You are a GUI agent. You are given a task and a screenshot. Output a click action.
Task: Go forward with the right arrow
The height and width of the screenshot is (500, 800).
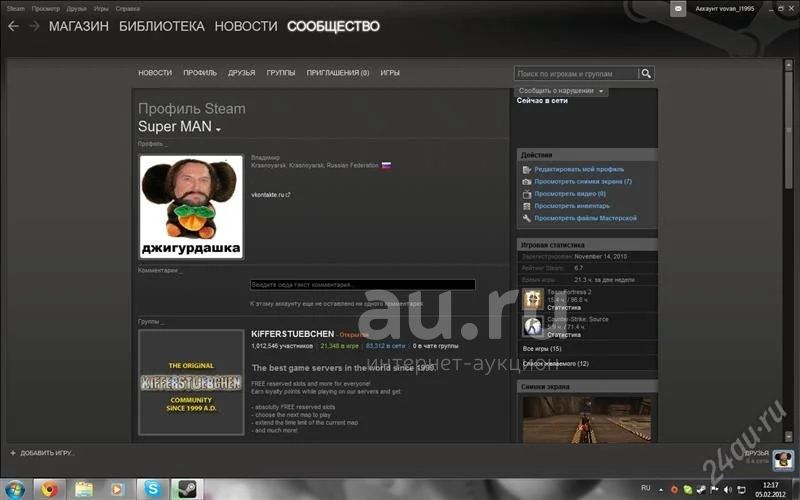point(34,26)
